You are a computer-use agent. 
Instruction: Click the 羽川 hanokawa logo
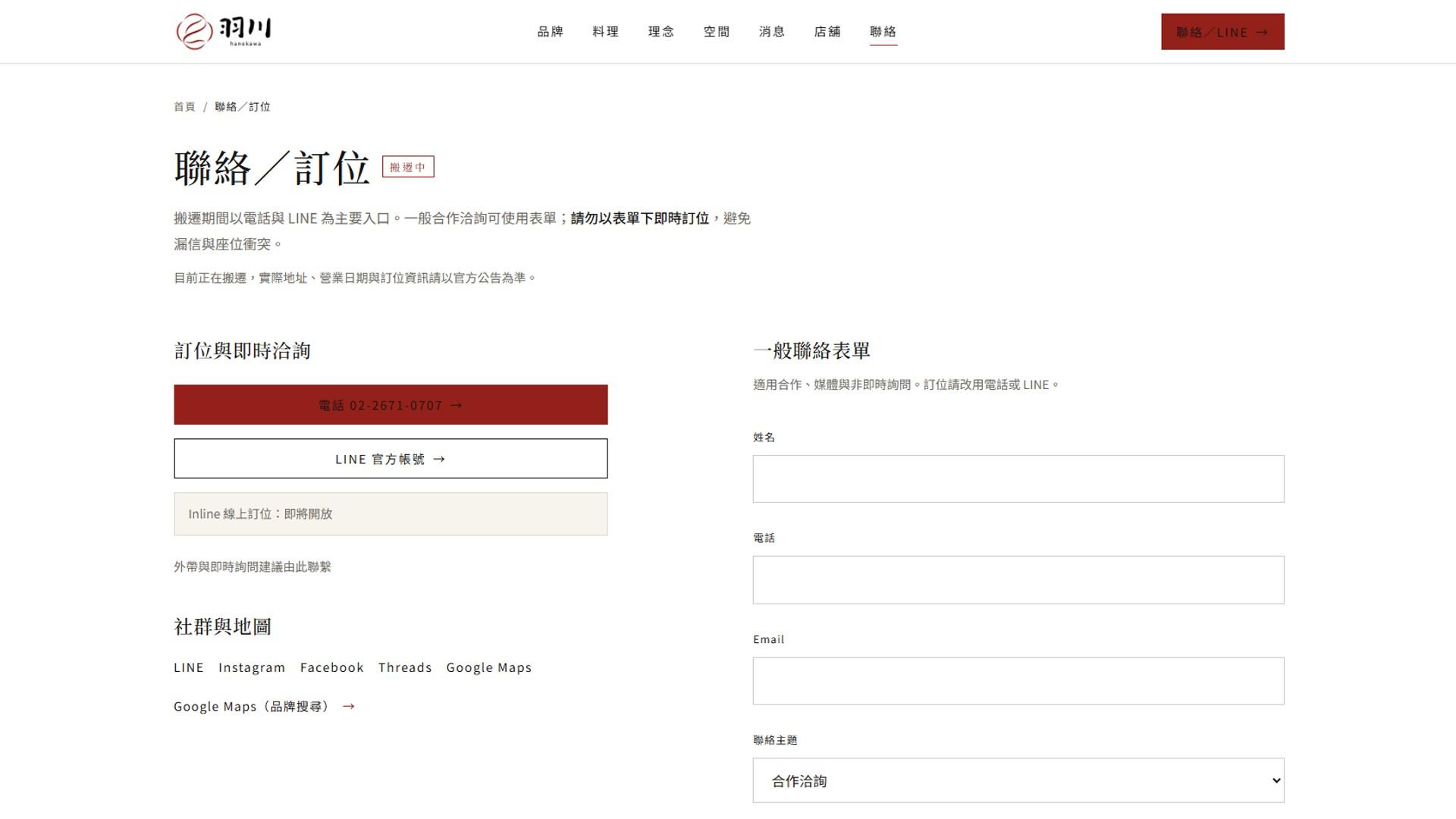[224, 31]
